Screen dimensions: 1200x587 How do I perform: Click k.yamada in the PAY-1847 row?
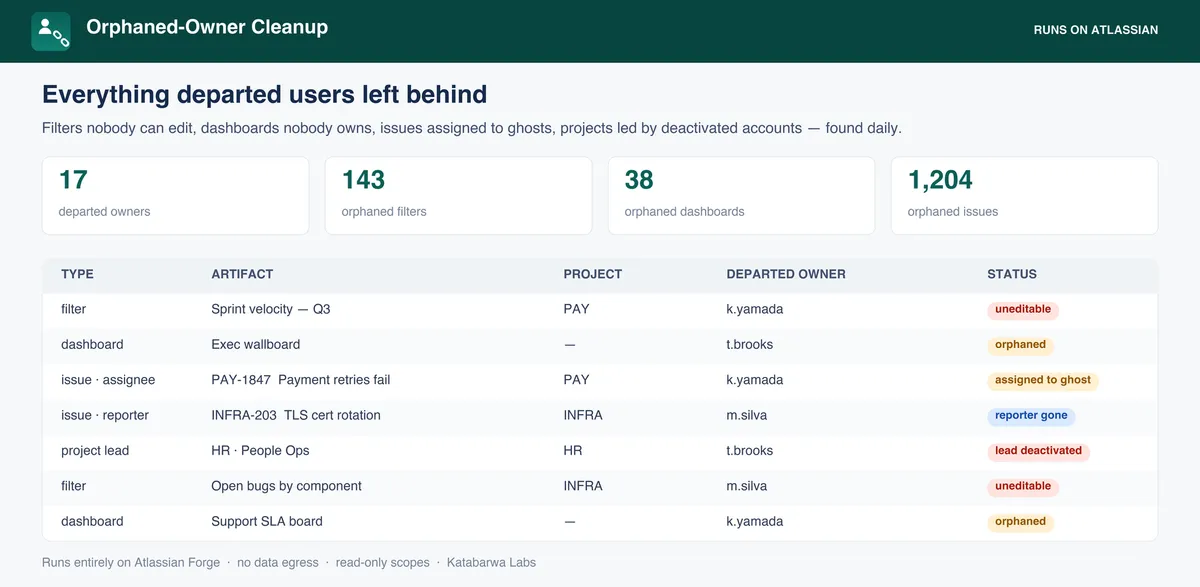tap(755, 380)
